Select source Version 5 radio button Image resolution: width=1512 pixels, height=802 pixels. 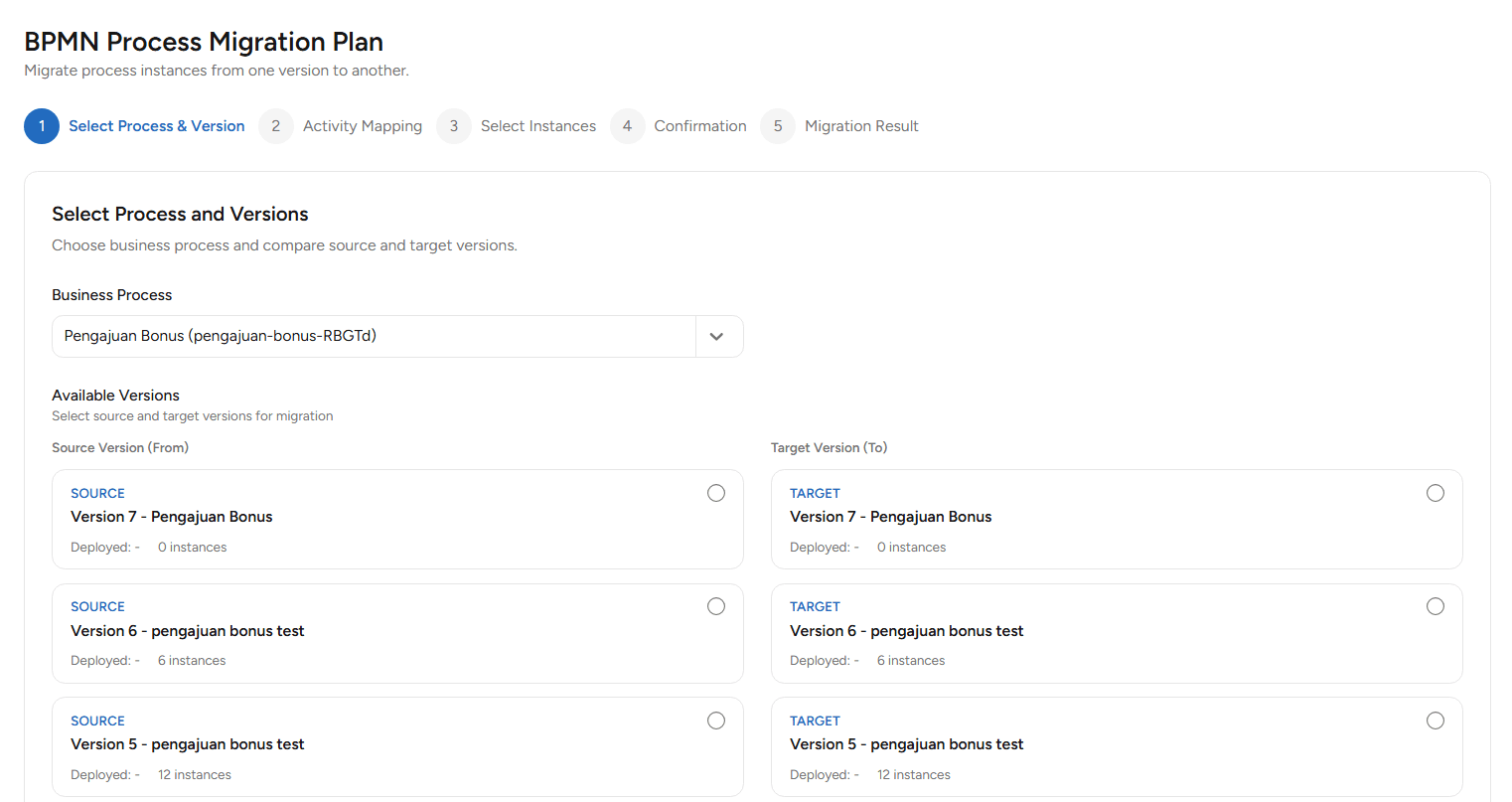point(716,721)
